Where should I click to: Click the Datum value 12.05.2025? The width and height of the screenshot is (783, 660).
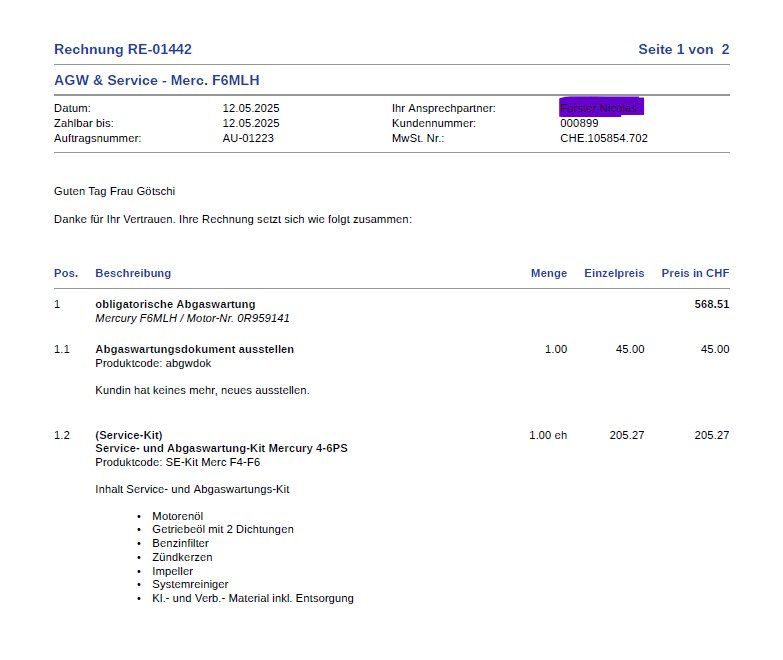point(250,108)
